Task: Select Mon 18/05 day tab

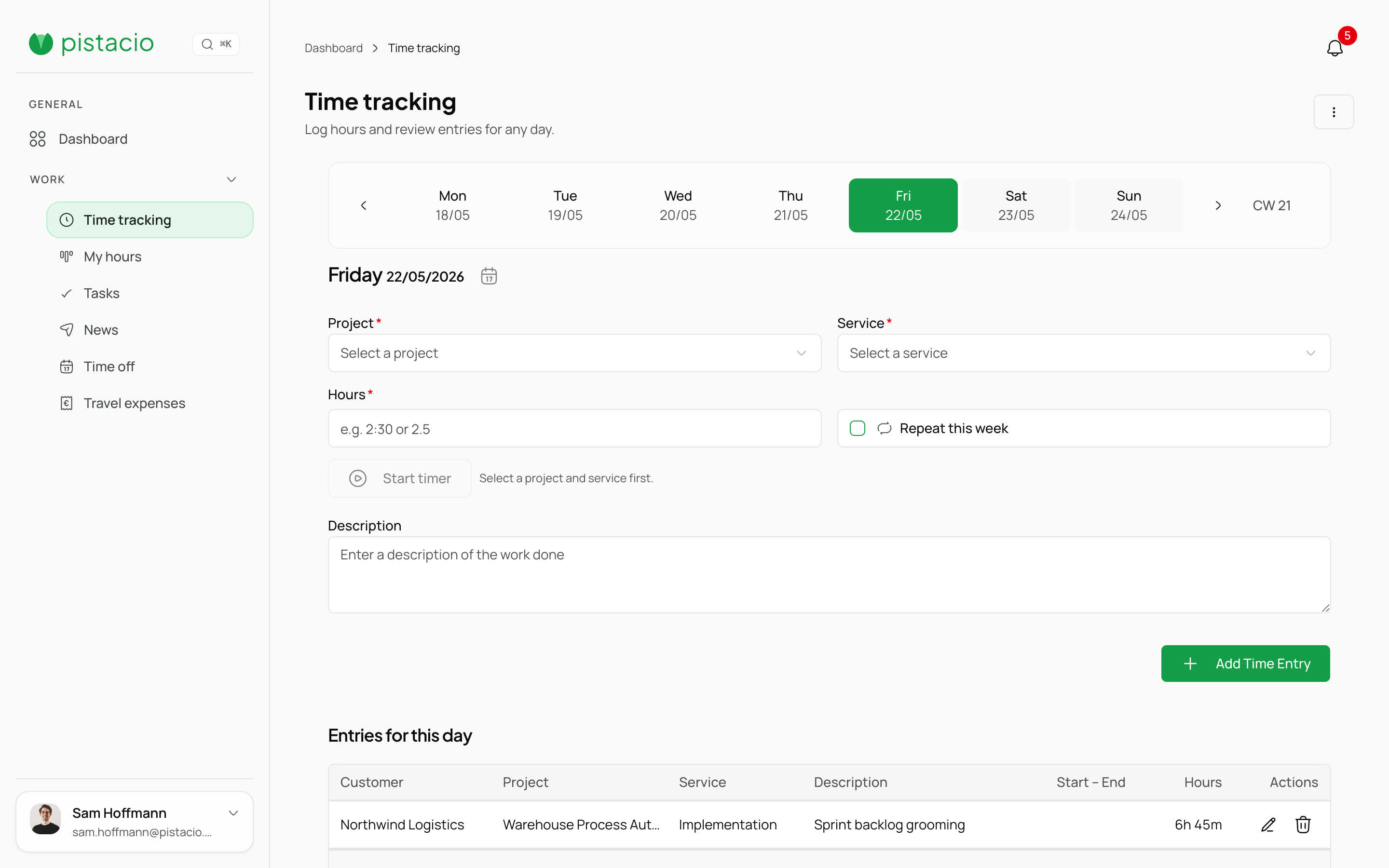Action: pyautogui.click(x=452, y=205)
